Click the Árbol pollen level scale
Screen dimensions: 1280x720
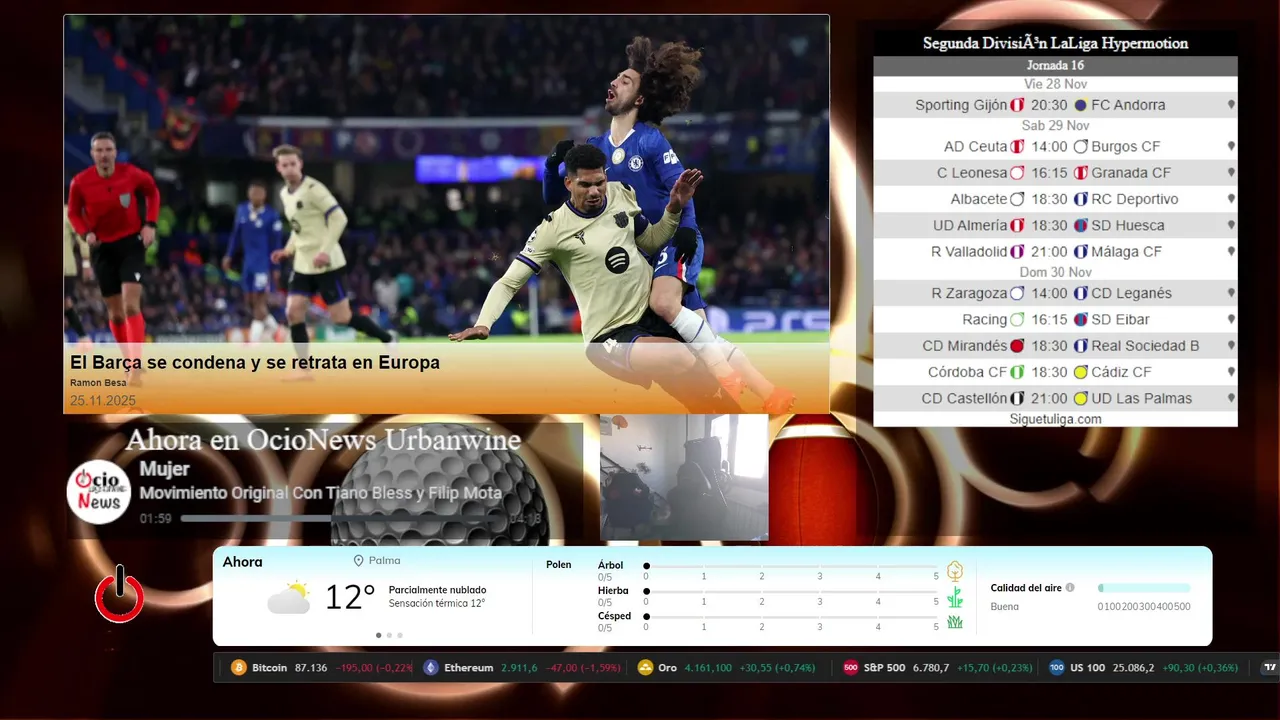pyautogui.click(x=791, y=566)
